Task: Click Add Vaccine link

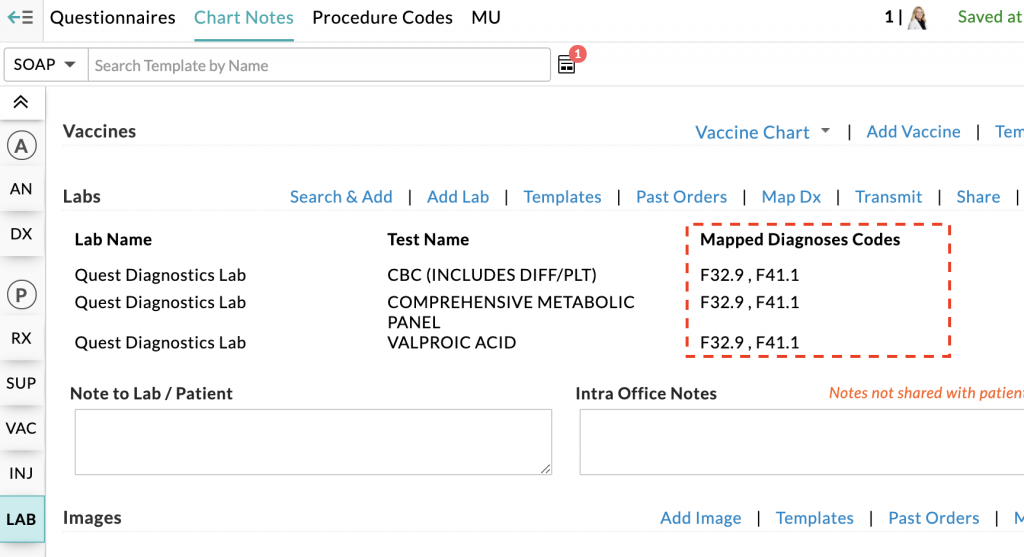Action: tap(913, 132)
